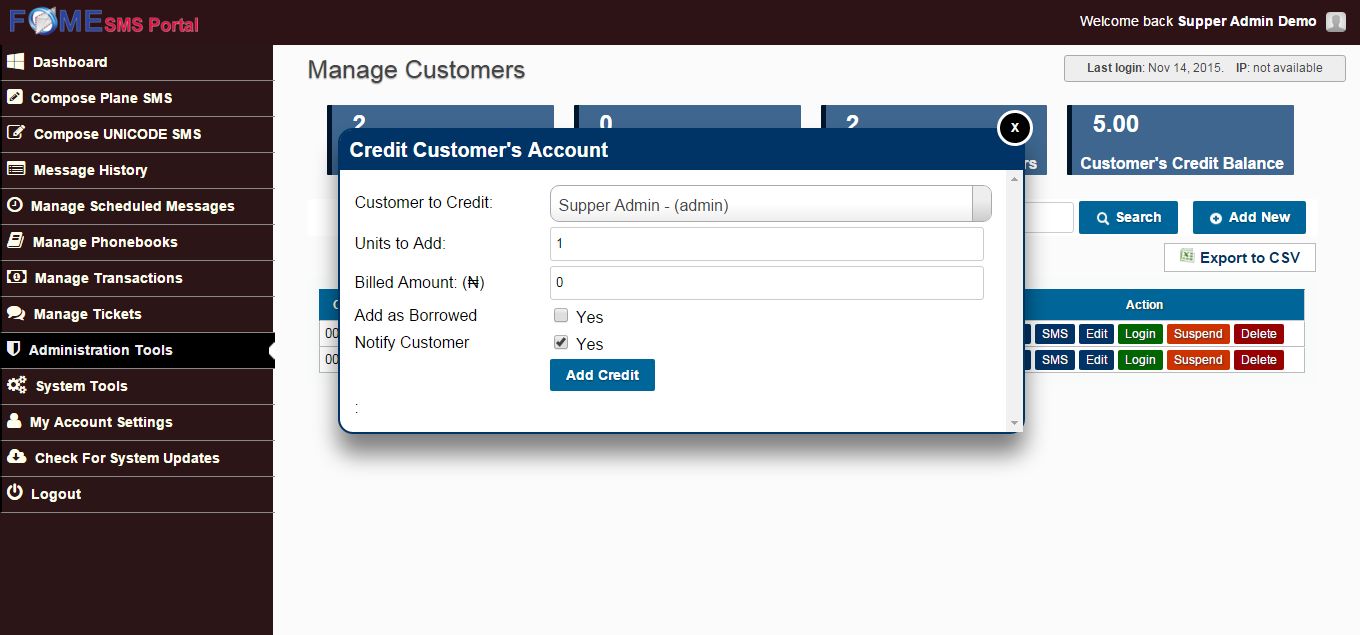Open My Account Settings menu item

[100, 422]
